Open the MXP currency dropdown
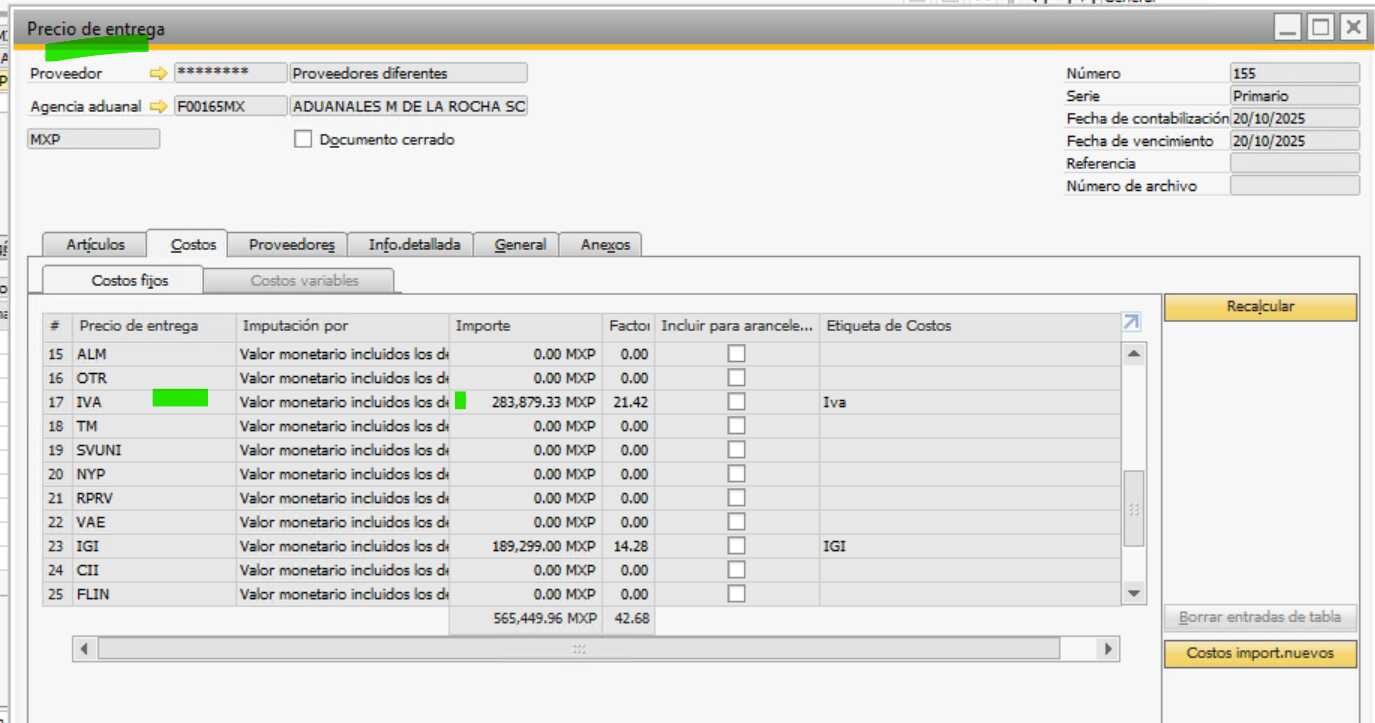Viewport: 1375px width, 723px height. tap(93, 139)
